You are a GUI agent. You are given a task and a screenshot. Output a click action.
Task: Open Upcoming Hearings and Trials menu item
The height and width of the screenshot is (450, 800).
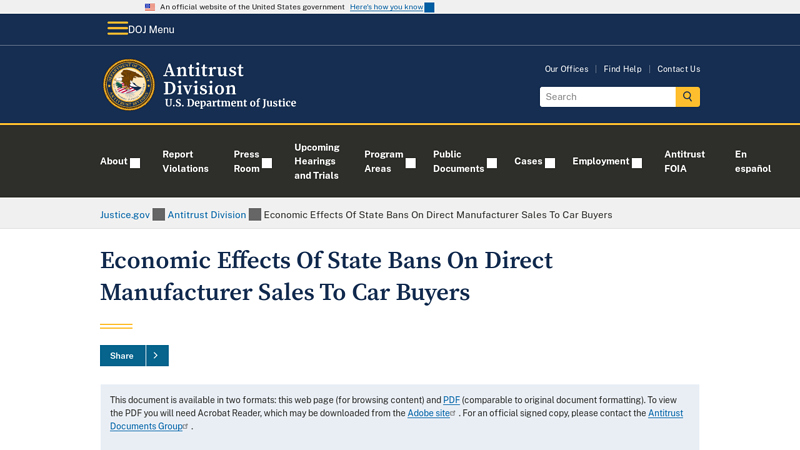pyautogui.click(x=317, y=161)
